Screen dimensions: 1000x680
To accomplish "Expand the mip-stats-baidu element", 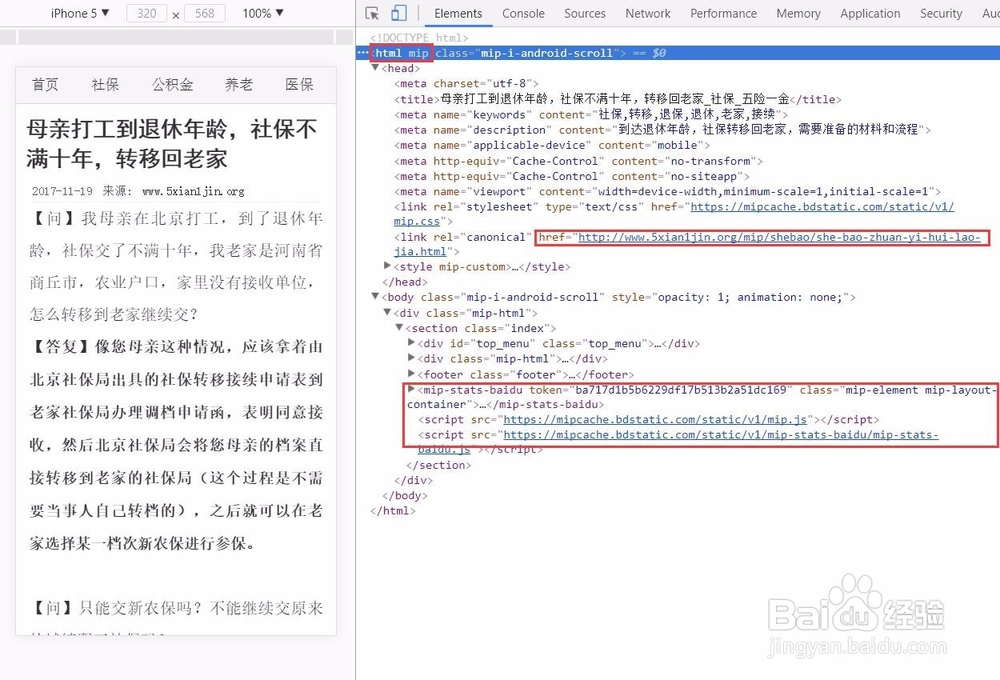I will coord(410,390).
